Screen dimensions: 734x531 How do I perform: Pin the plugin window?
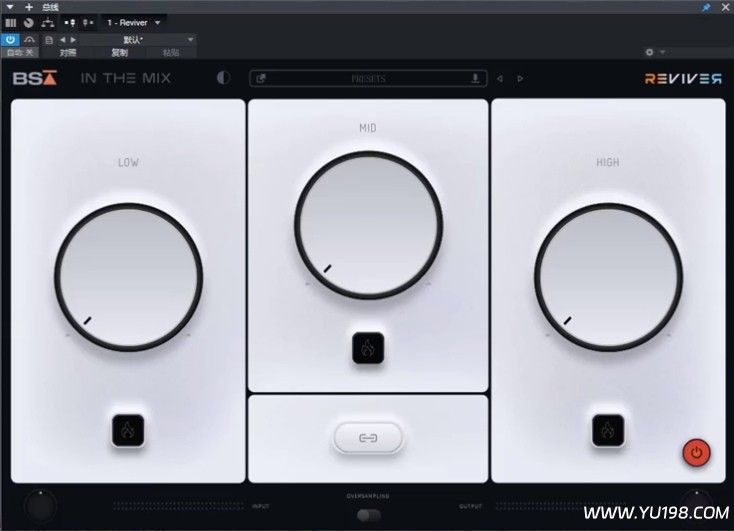pos(706,7)
